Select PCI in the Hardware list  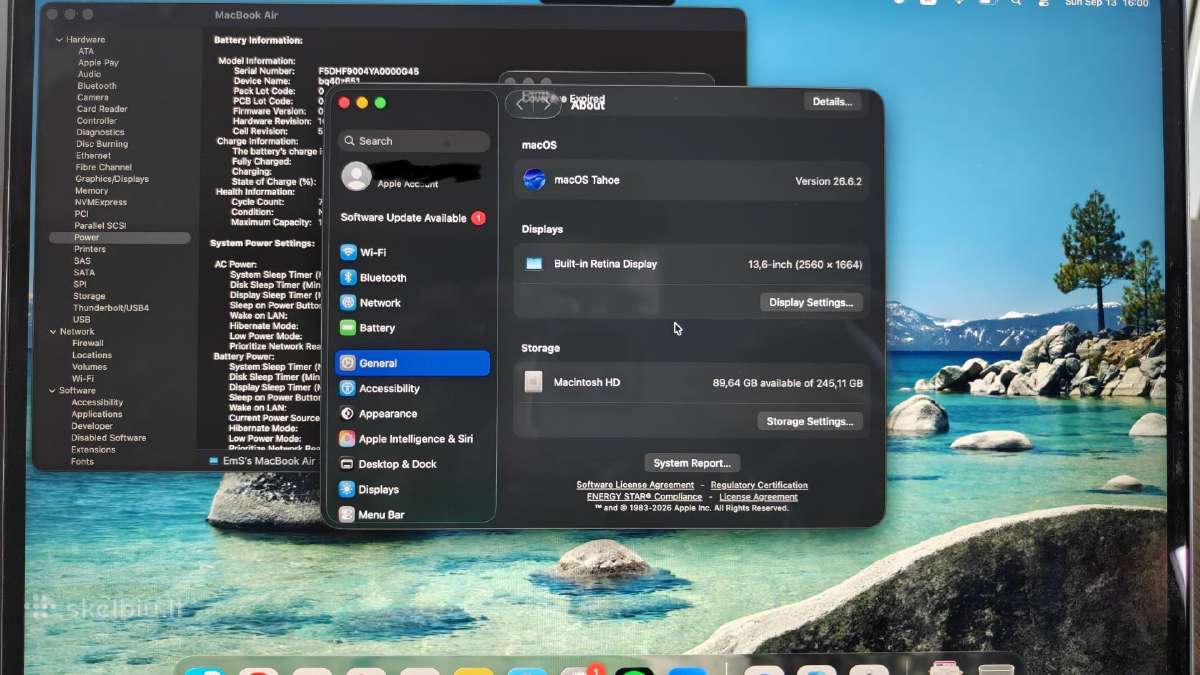81,214
